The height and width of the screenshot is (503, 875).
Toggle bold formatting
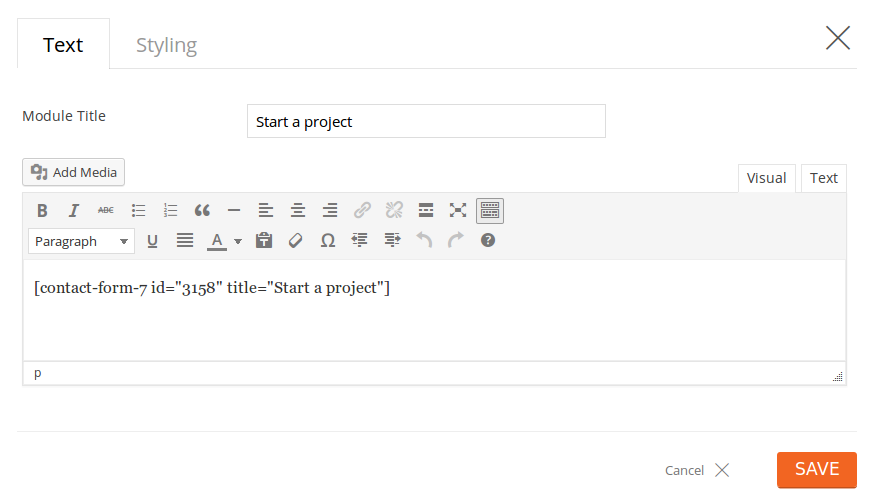tap(42, 210)
